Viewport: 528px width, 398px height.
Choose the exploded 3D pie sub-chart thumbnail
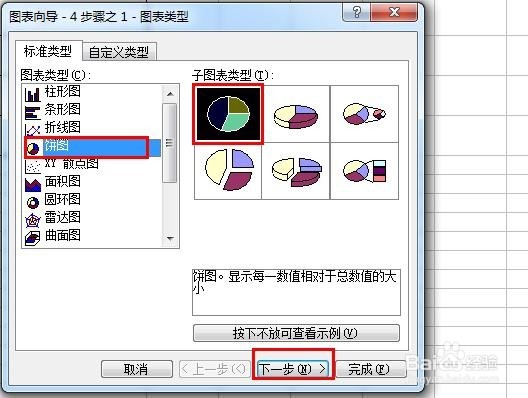(x=296, y=171)
